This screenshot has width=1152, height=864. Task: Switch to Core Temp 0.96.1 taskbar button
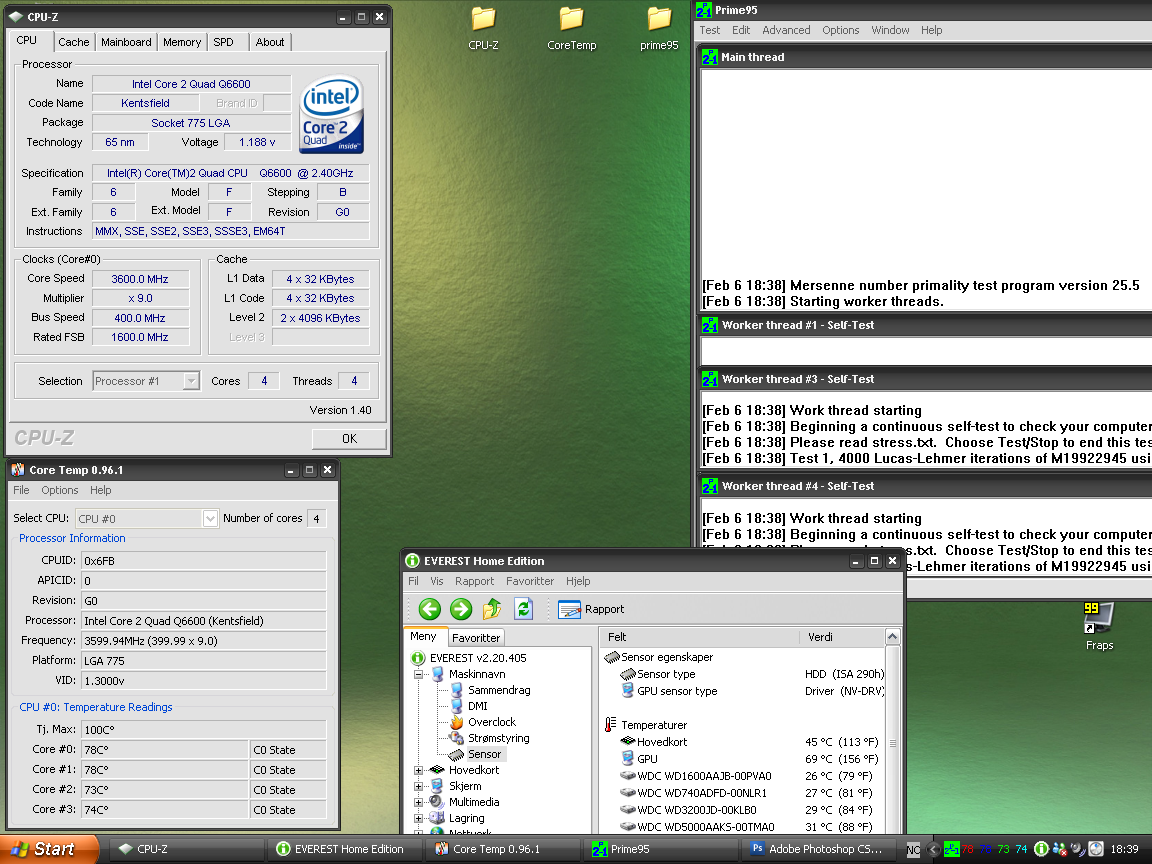(504, 849)
